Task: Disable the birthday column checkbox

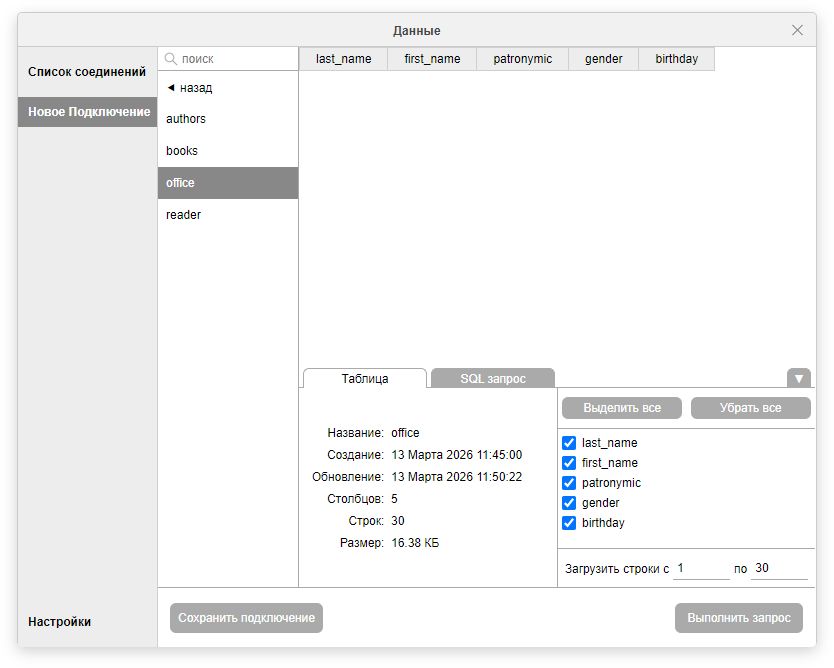Action: pos(569,523)
